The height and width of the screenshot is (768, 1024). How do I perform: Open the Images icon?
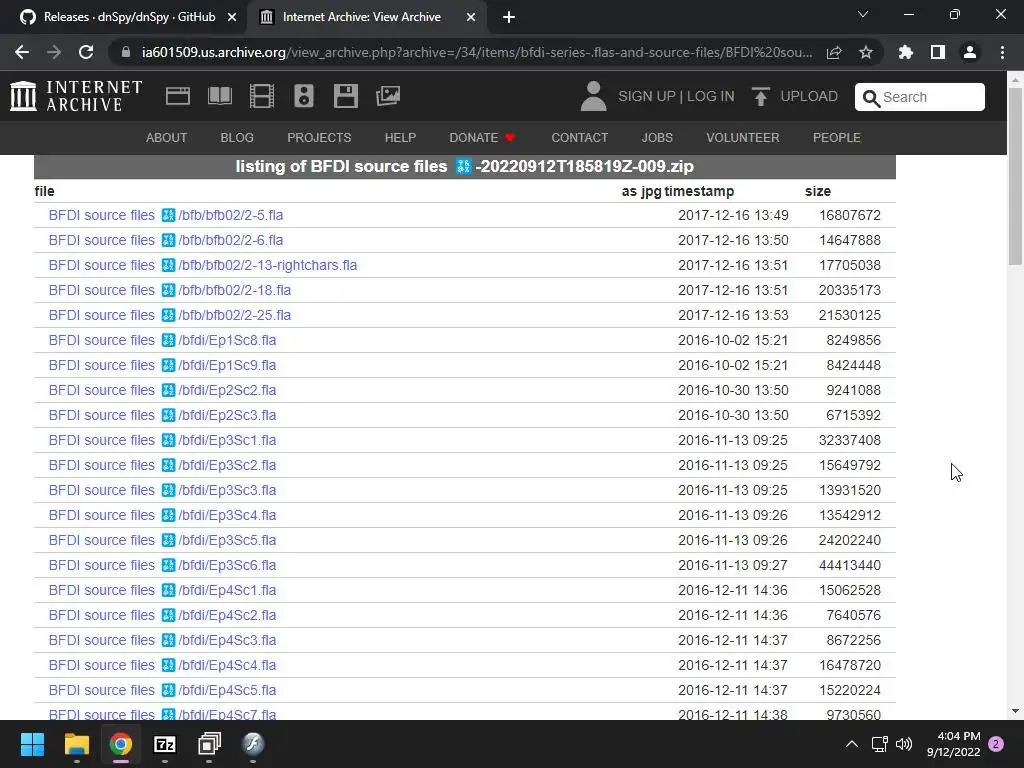[388, 96]
